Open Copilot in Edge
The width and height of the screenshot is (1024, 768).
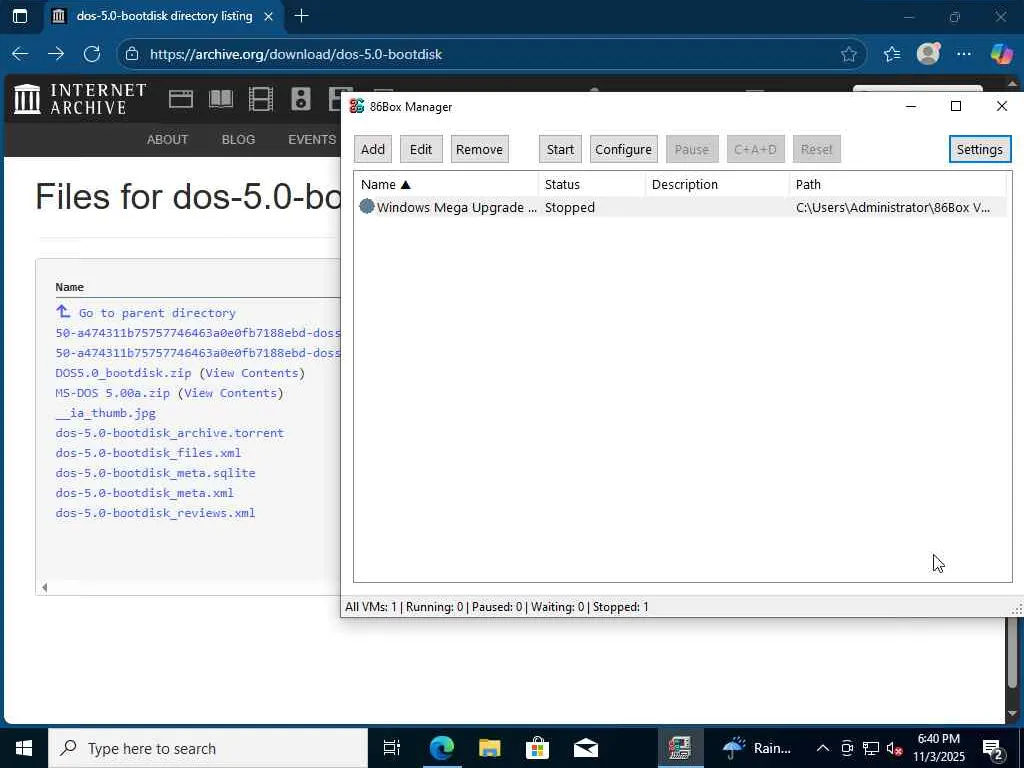pos(1001,54)
